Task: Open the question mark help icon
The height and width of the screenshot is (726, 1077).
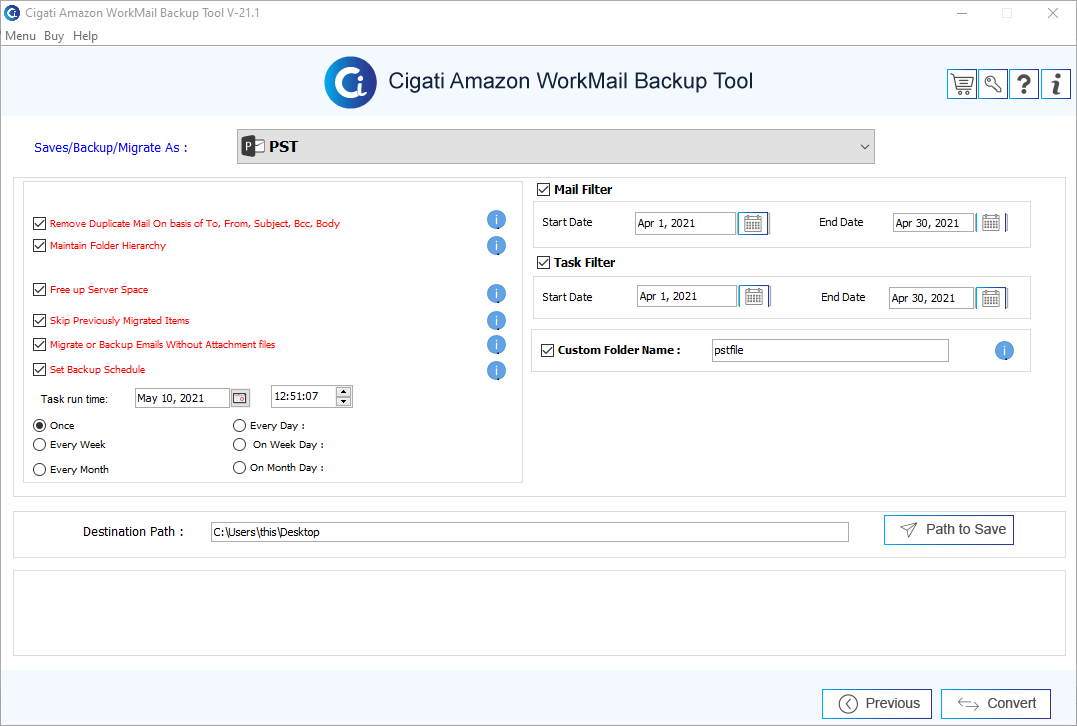Action: [1024, 84]
